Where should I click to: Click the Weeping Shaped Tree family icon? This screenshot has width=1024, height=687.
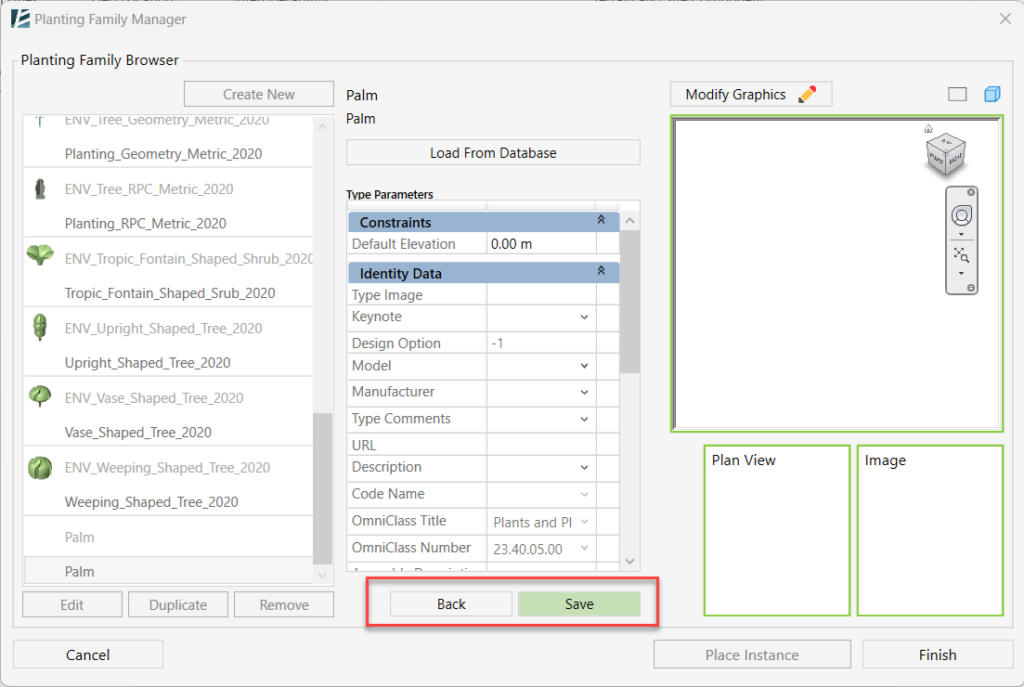[x=40, y=467]
